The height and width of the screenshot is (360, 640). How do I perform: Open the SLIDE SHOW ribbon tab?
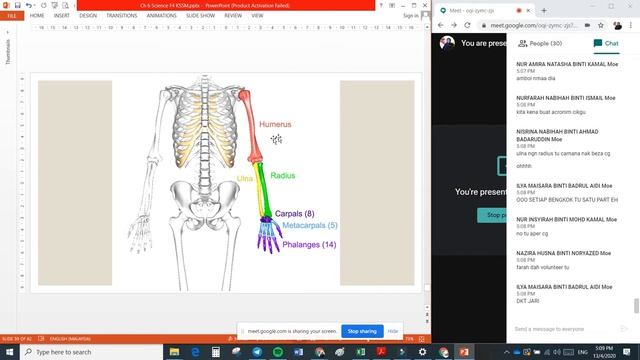pos(200,16)
